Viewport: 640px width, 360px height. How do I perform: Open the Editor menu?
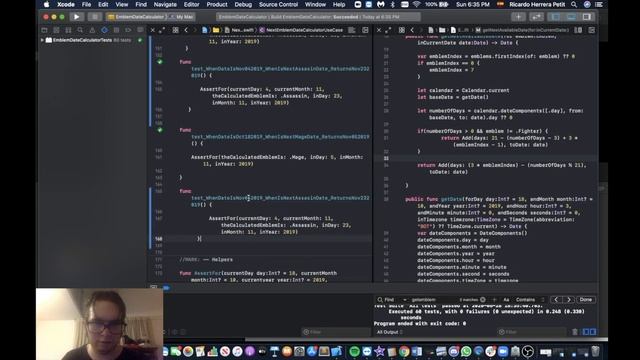click(191, 4)
